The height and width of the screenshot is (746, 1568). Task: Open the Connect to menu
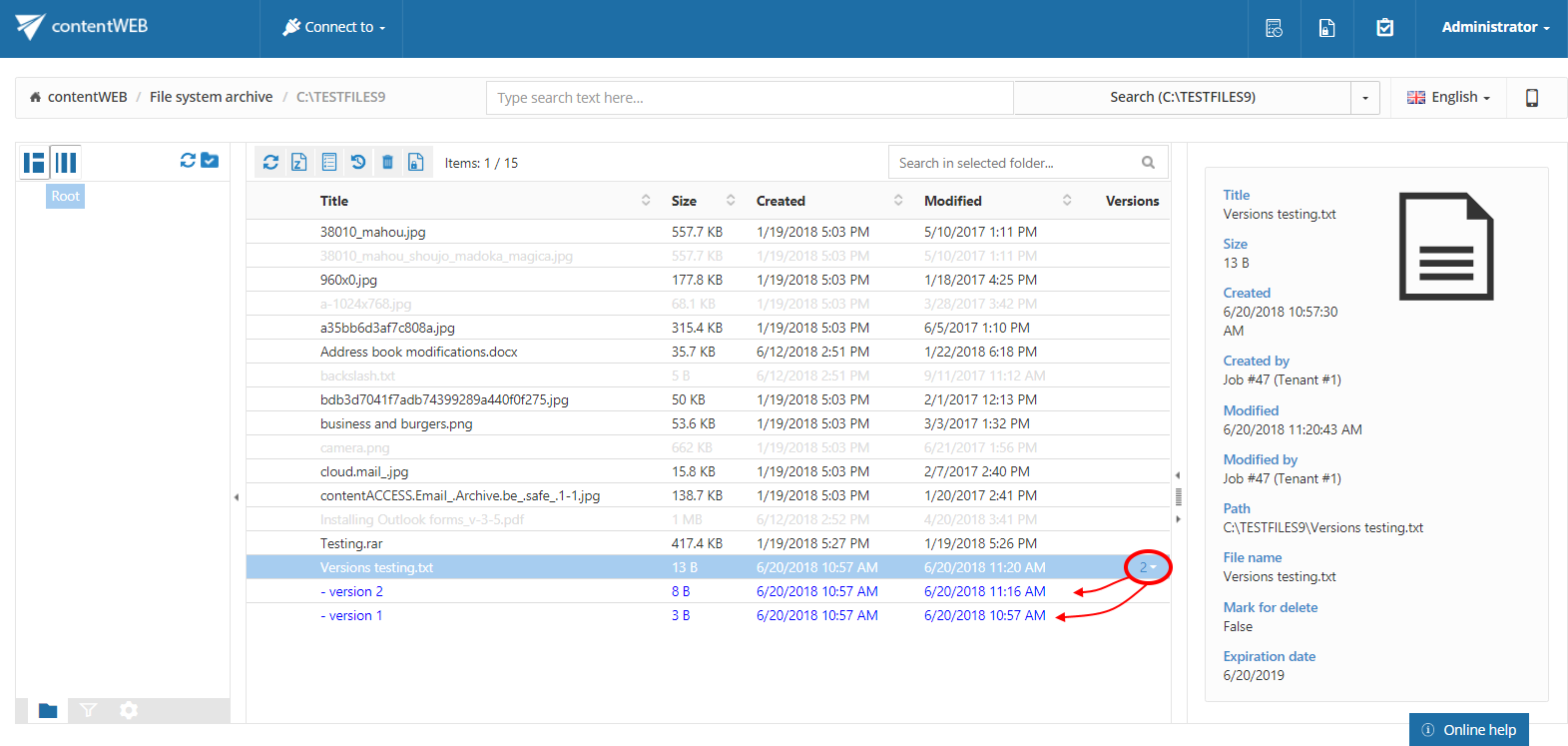pos(333,27)
